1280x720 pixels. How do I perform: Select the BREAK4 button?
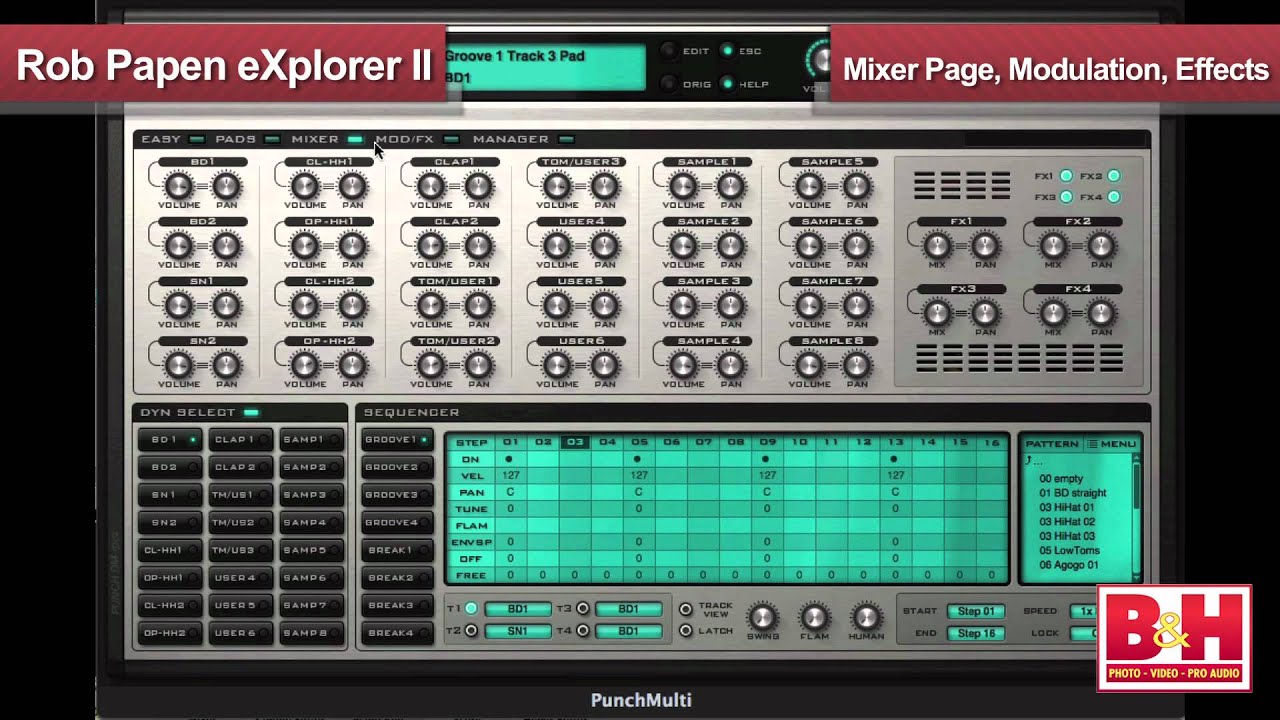coord(396,632)
